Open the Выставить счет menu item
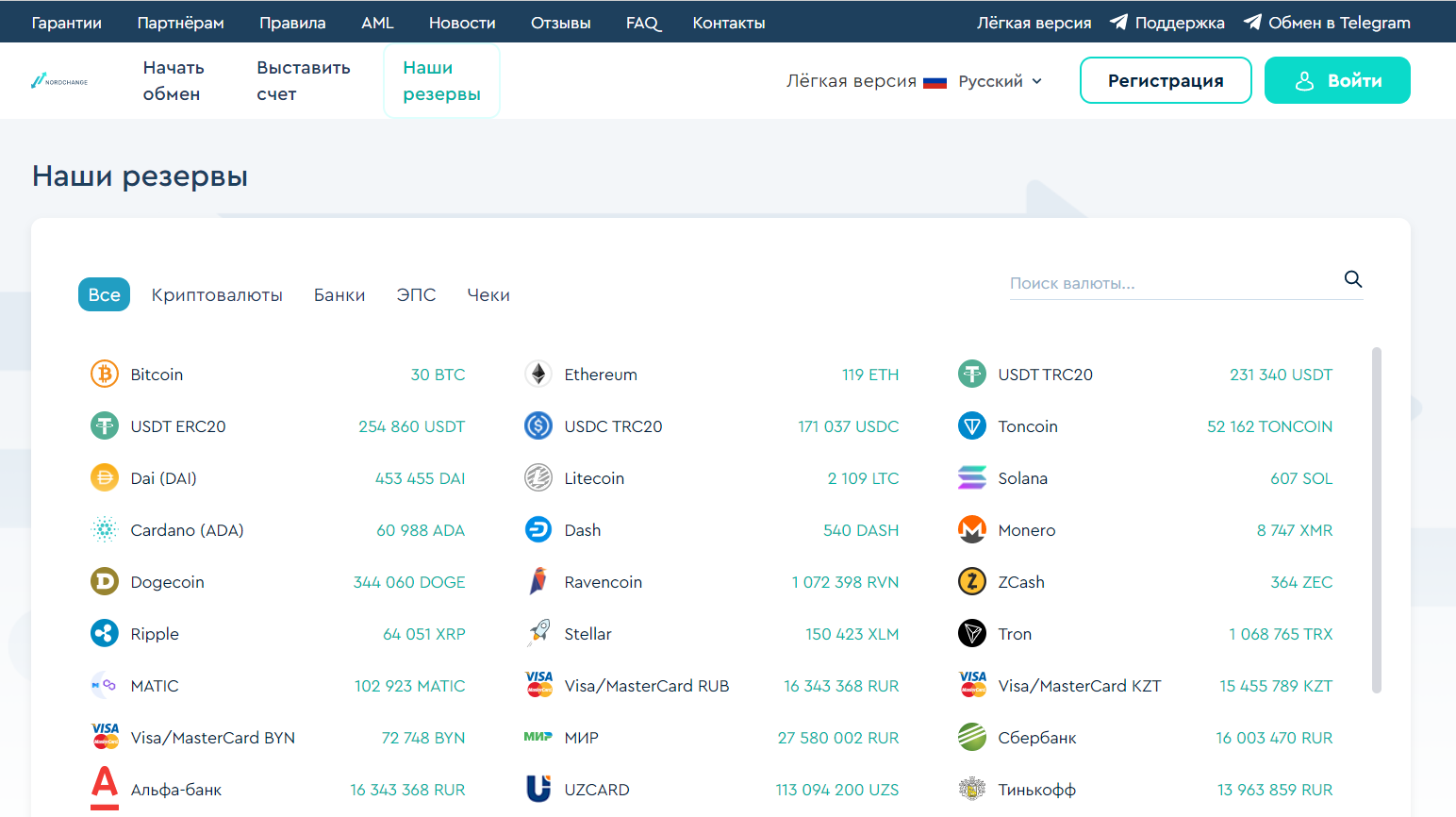Image resolution: width=1456 pixels, height=817 pixels. pos(304,81)
